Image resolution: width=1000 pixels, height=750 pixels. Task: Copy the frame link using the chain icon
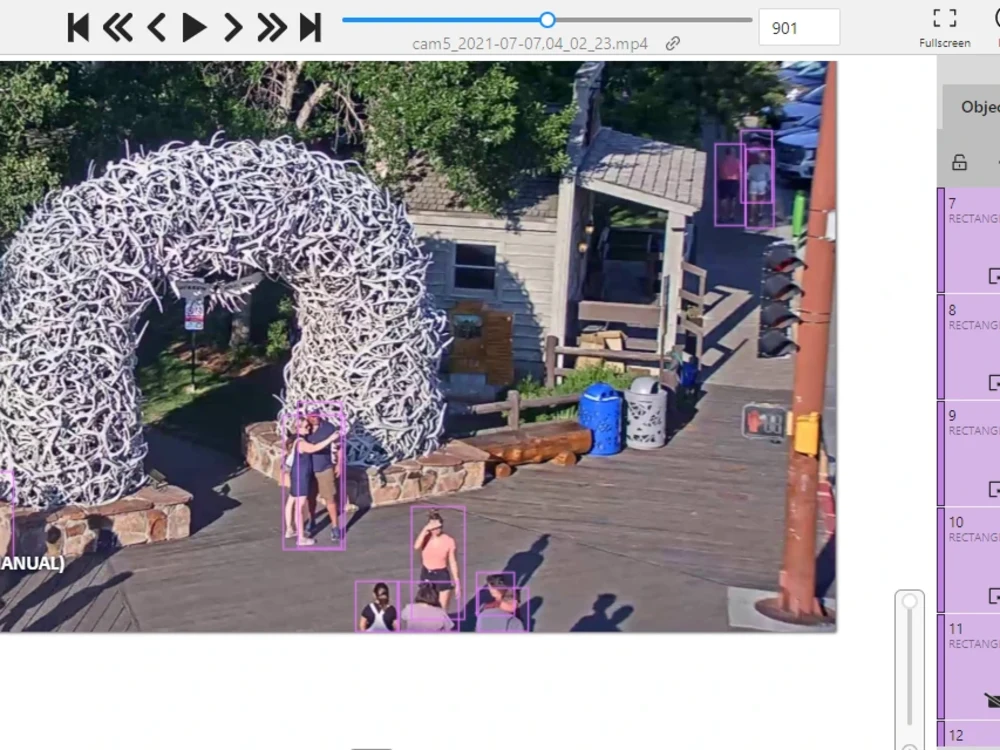pos(670,43)
